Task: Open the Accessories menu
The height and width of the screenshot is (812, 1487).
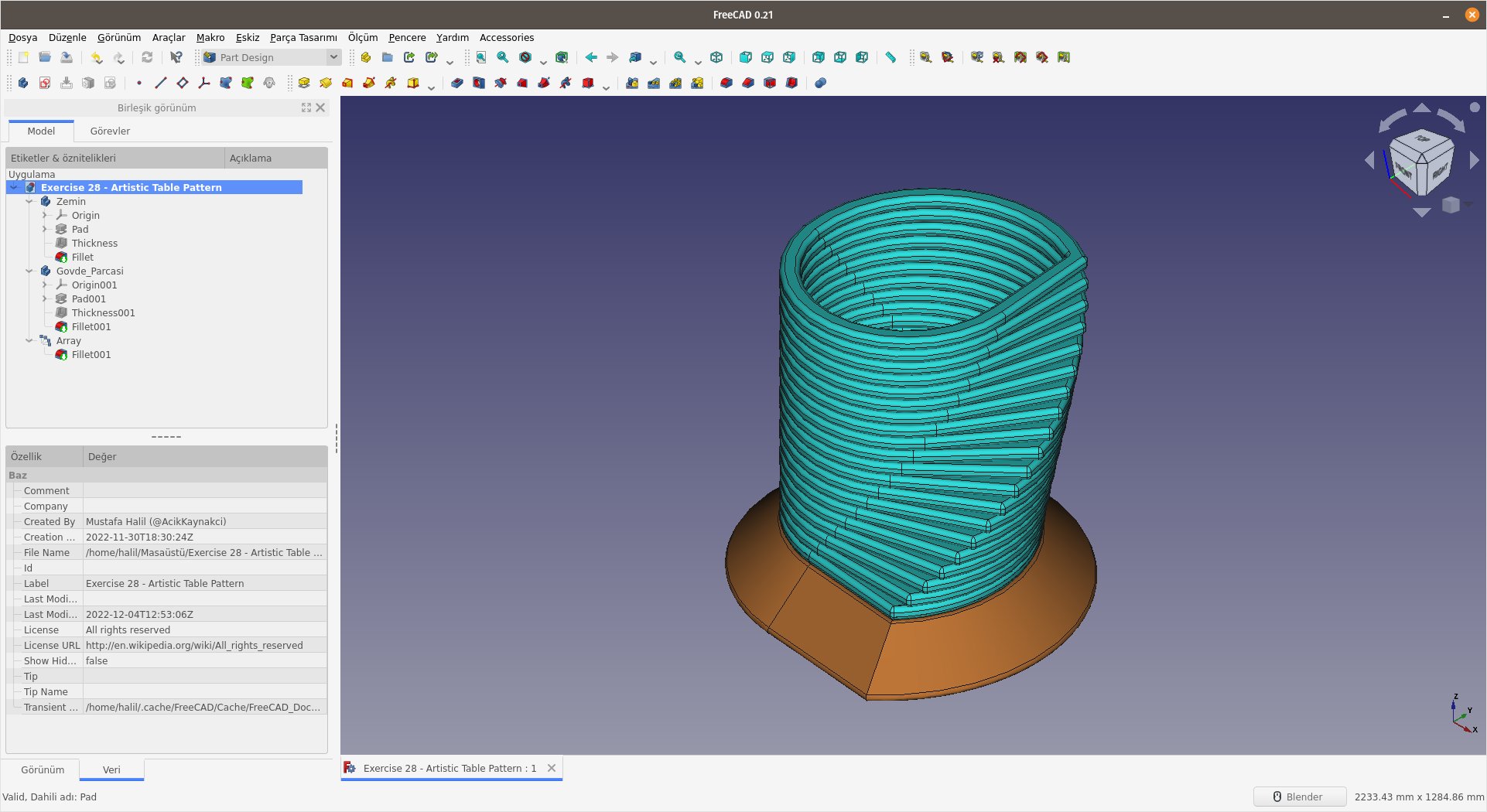Action: click(507, 37)
